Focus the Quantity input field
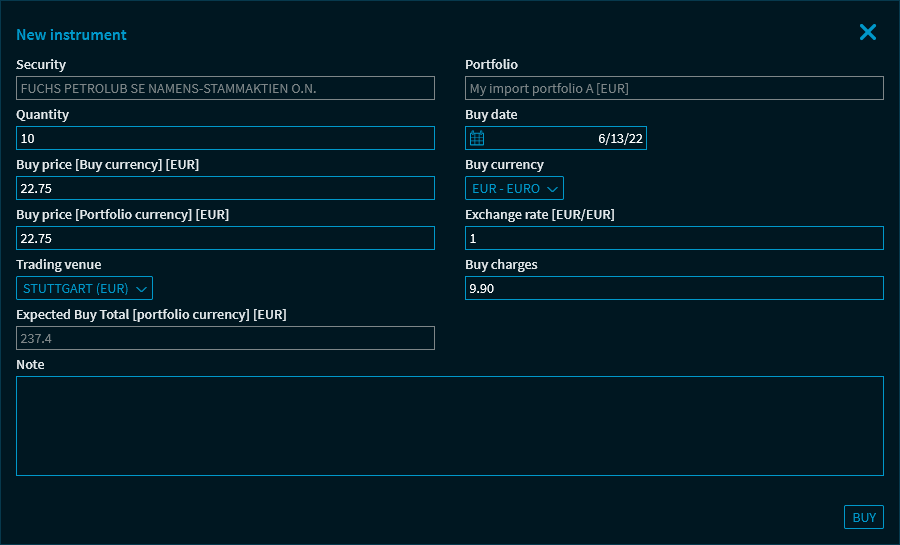 coord(225,139)
